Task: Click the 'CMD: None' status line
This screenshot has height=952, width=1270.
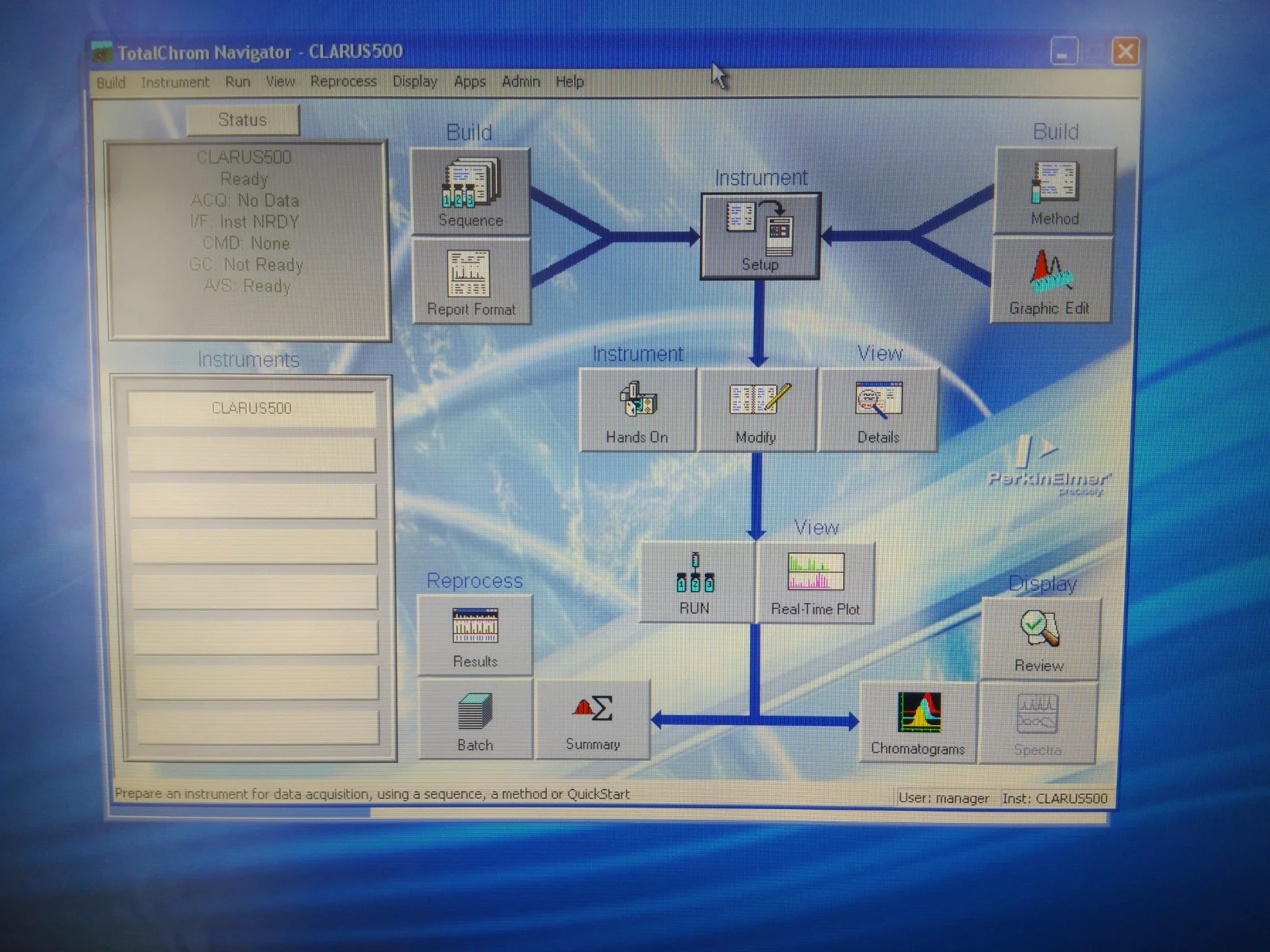Action: [x=246, y=244]
